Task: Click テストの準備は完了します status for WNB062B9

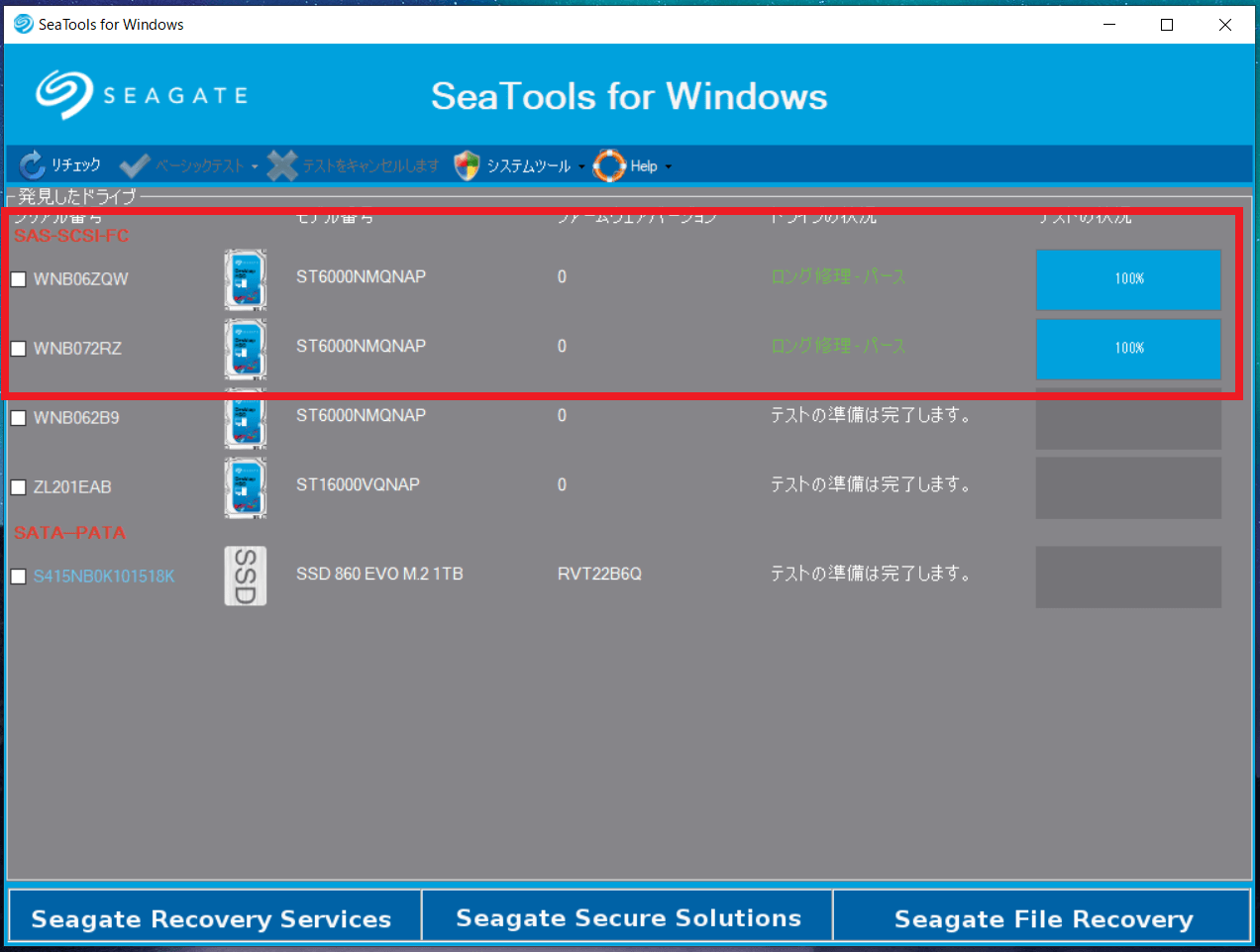Action: pyautogui.click(x=871, y=415)
